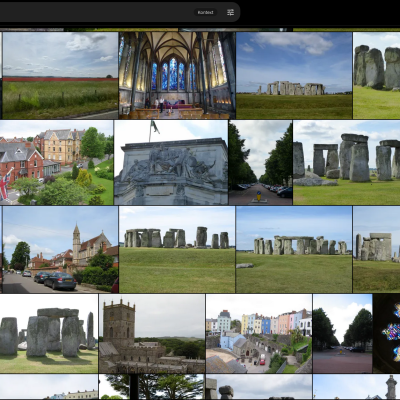
Task: Select distant Stonehenge under blue sky photo
Action: point(294,76)
